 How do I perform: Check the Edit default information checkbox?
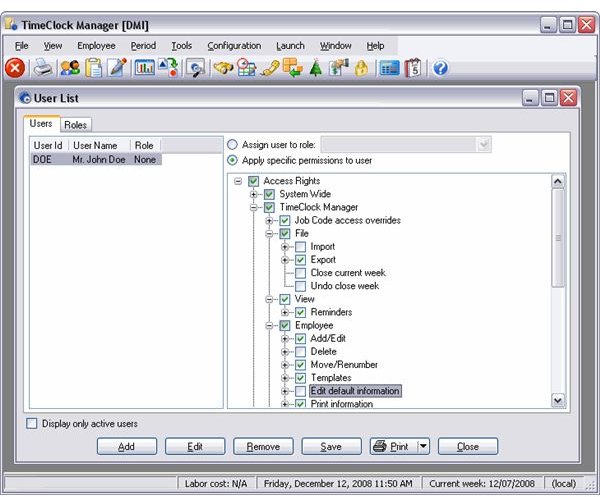(300, 391)
